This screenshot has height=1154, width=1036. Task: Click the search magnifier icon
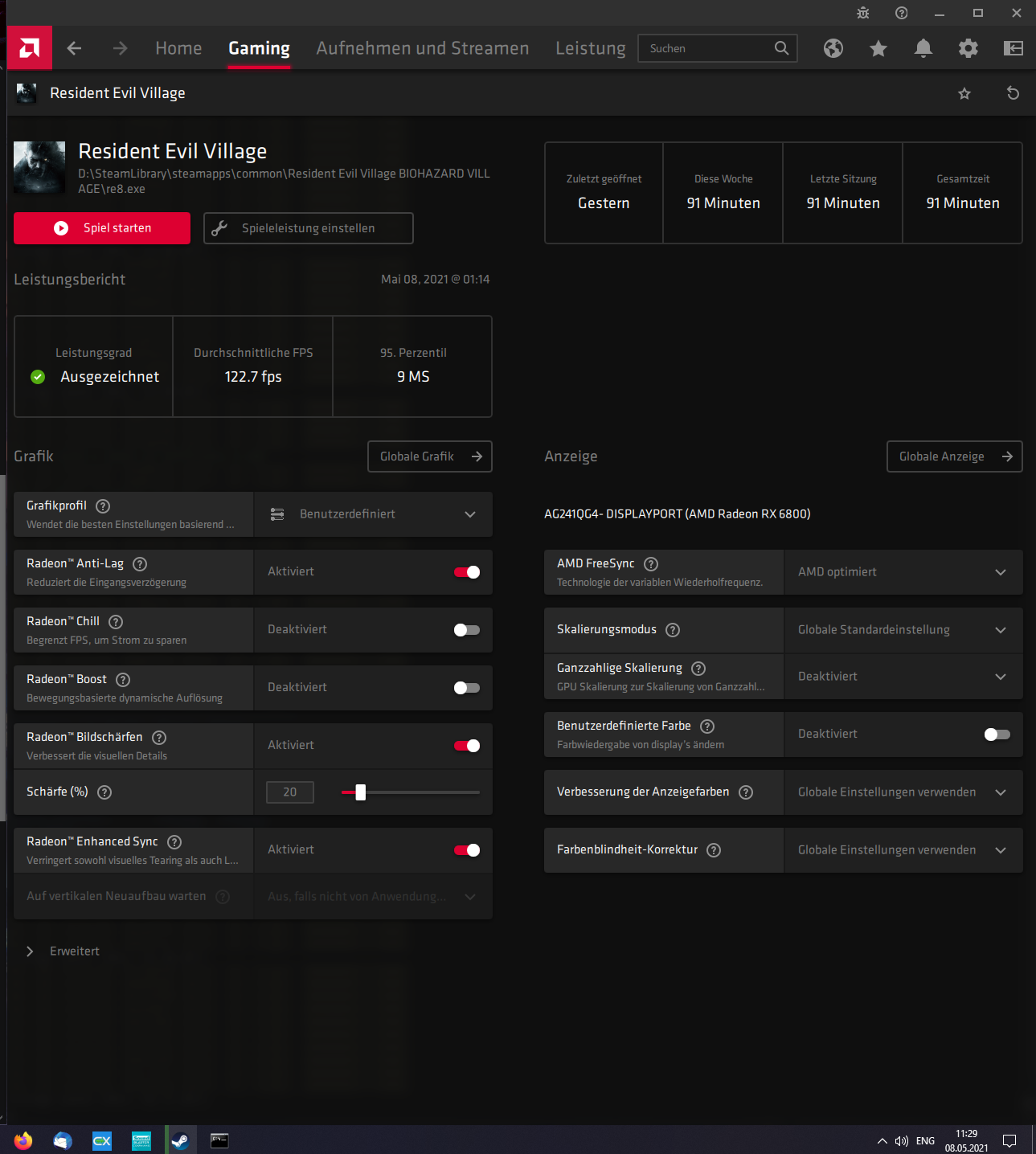[x=781, y=48]
